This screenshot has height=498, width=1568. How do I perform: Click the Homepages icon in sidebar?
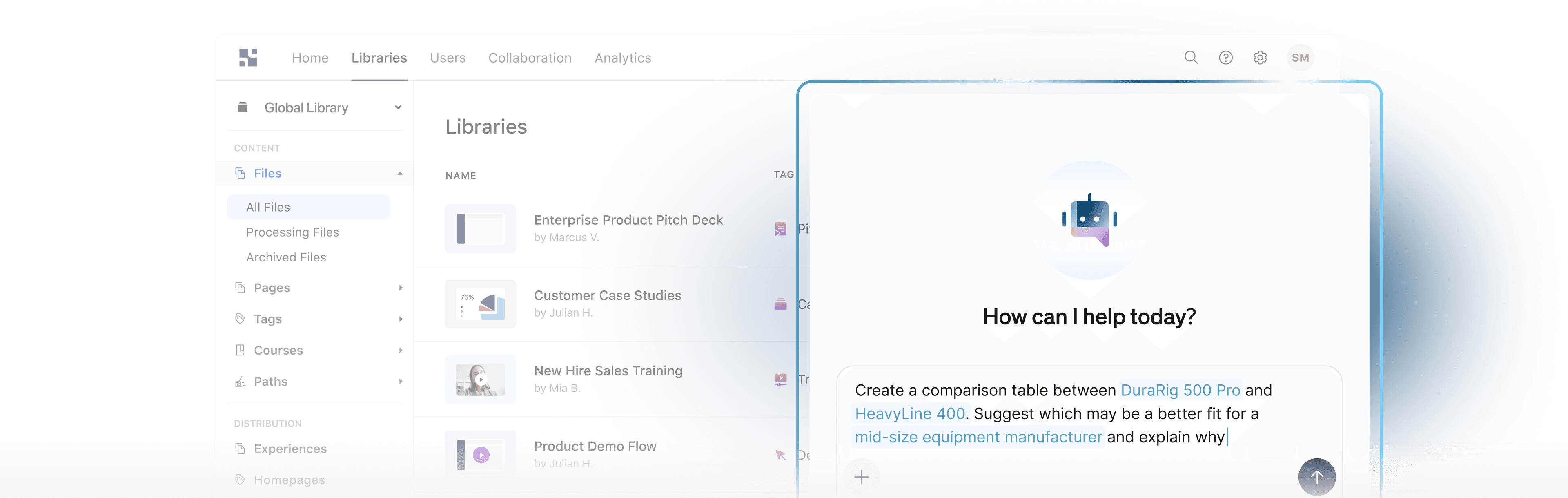point(241,480)
